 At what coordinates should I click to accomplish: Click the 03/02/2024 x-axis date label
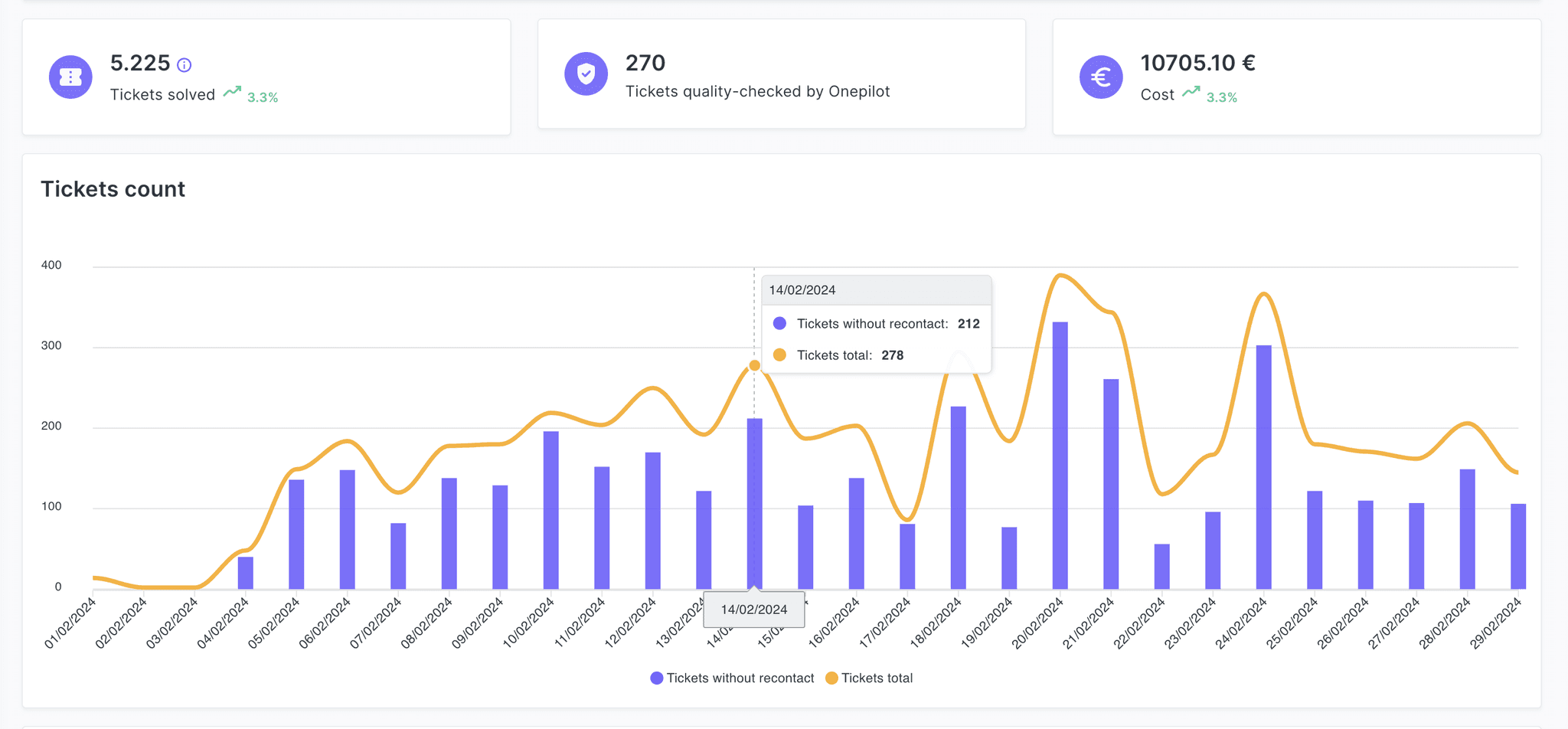pyautogui.click(x=173, y=623)
